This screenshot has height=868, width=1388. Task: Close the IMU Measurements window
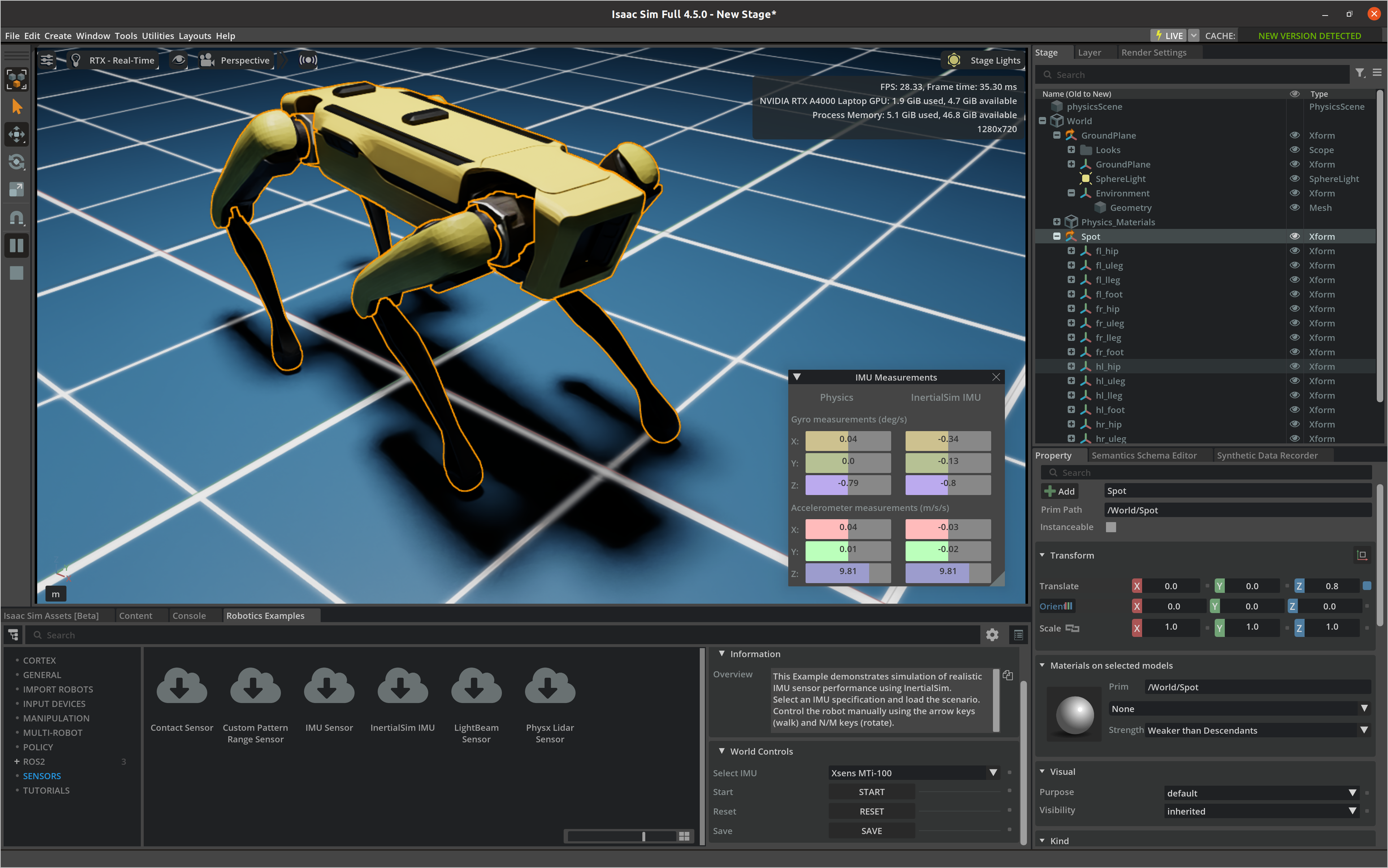(x=996, y=377)
